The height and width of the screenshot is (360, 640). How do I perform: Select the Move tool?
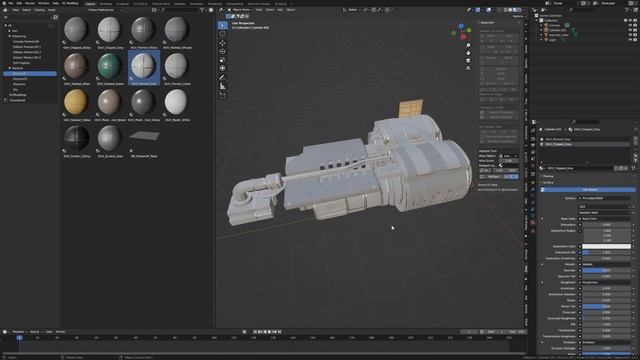(x=222, y=43)
